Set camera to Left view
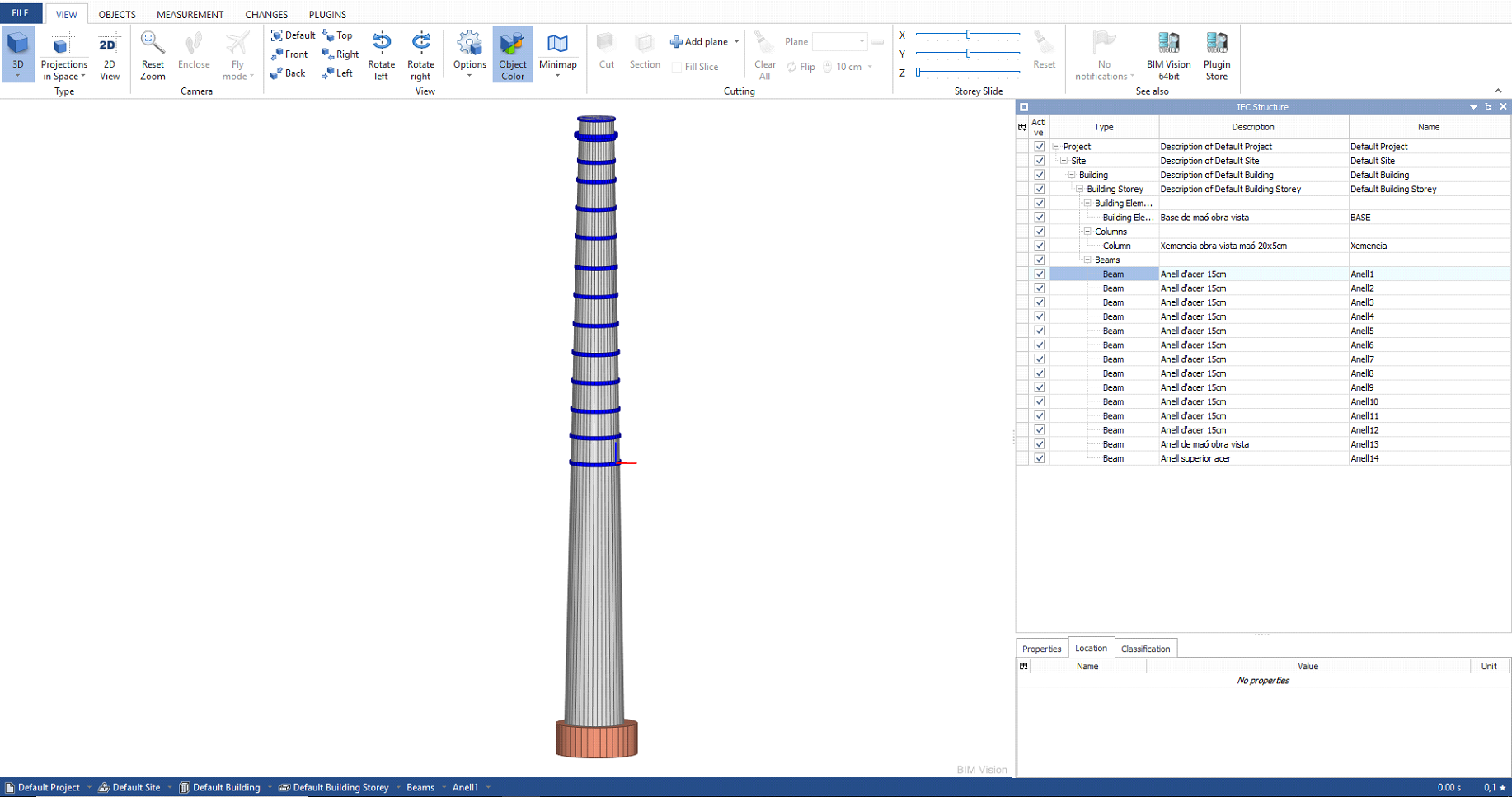 point(337,73)
